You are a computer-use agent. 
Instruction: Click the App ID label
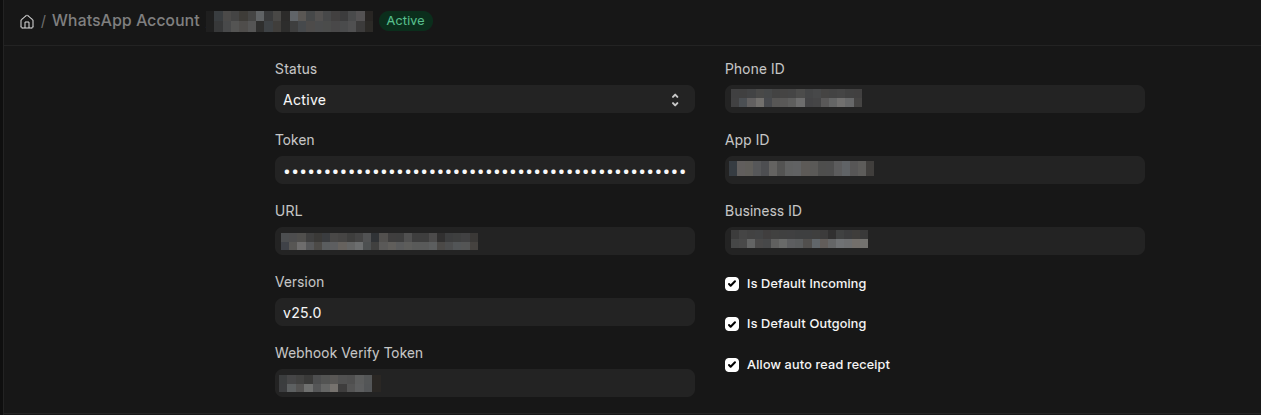point(747,140)
